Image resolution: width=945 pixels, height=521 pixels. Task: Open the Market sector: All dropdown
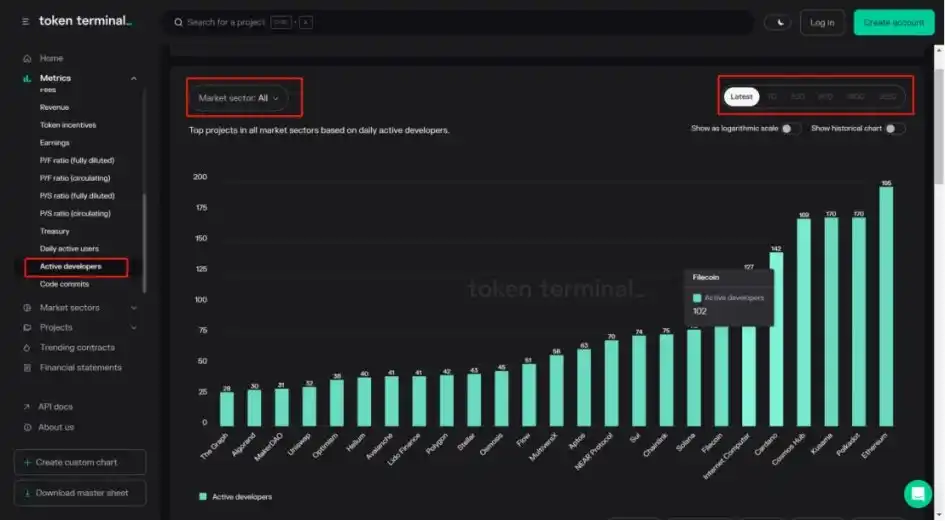[239, 98]
